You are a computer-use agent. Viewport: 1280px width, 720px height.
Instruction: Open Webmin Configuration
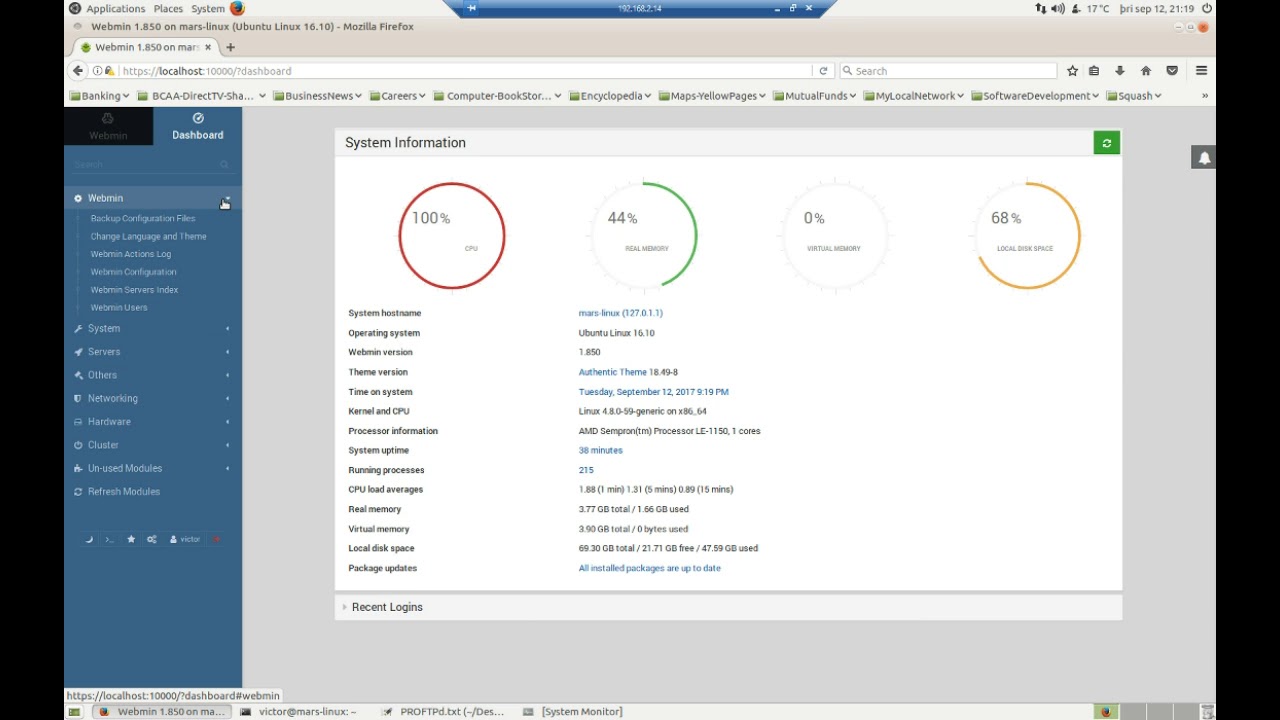pos(133,272)
